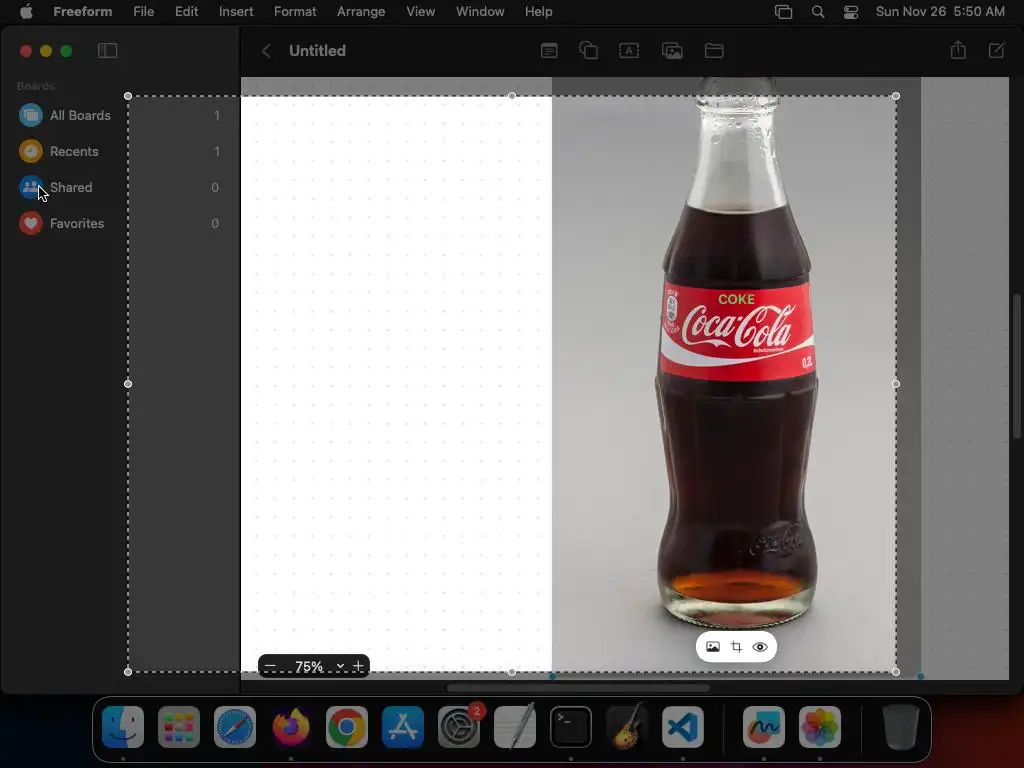
Task: Create a new board
Action: [x=997, y=50]
